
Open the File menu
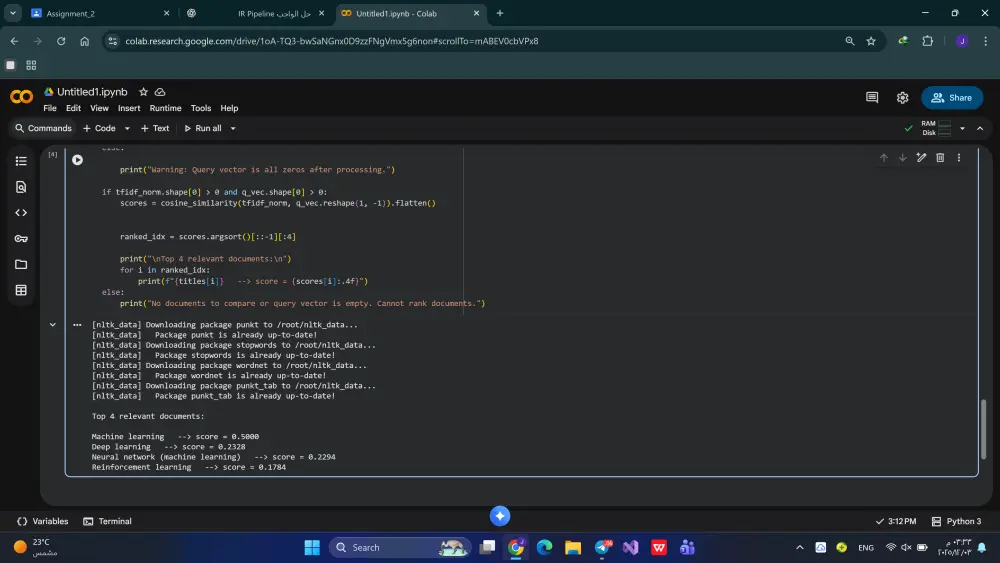tap(50, 108)
